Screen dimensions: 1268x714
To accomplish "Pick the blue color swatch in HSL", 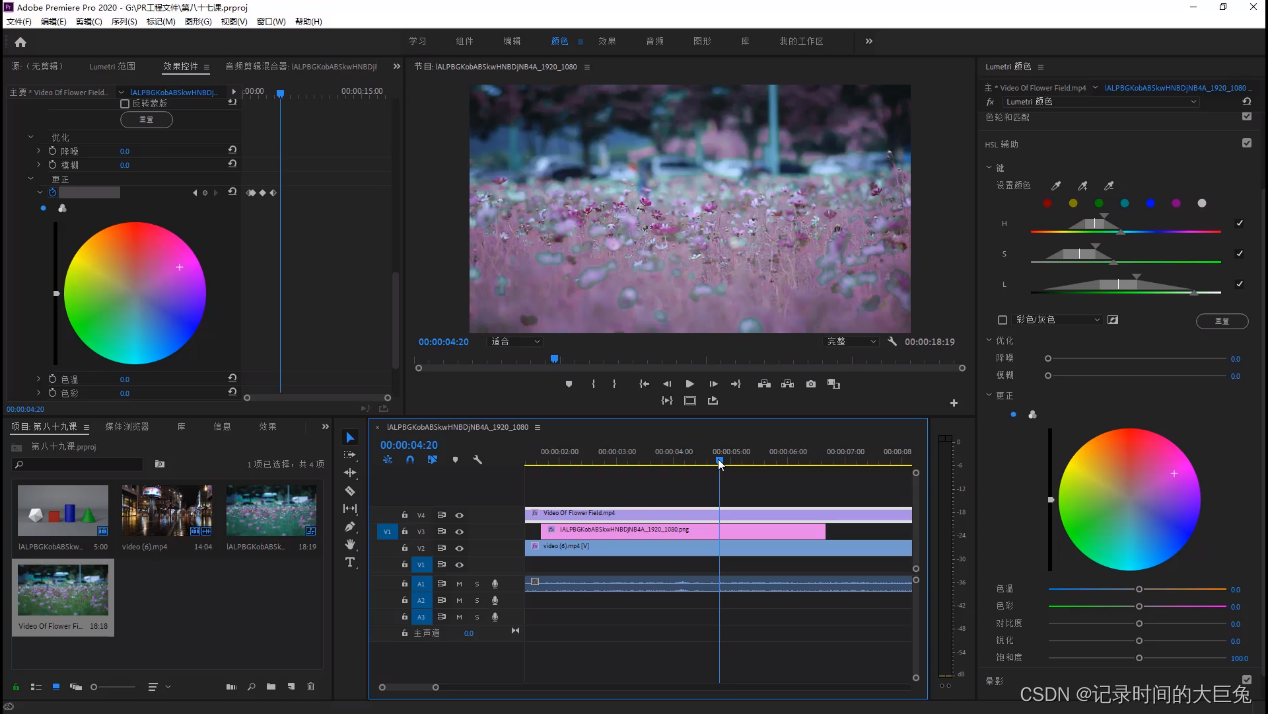I will click(x=1150, y=203).
